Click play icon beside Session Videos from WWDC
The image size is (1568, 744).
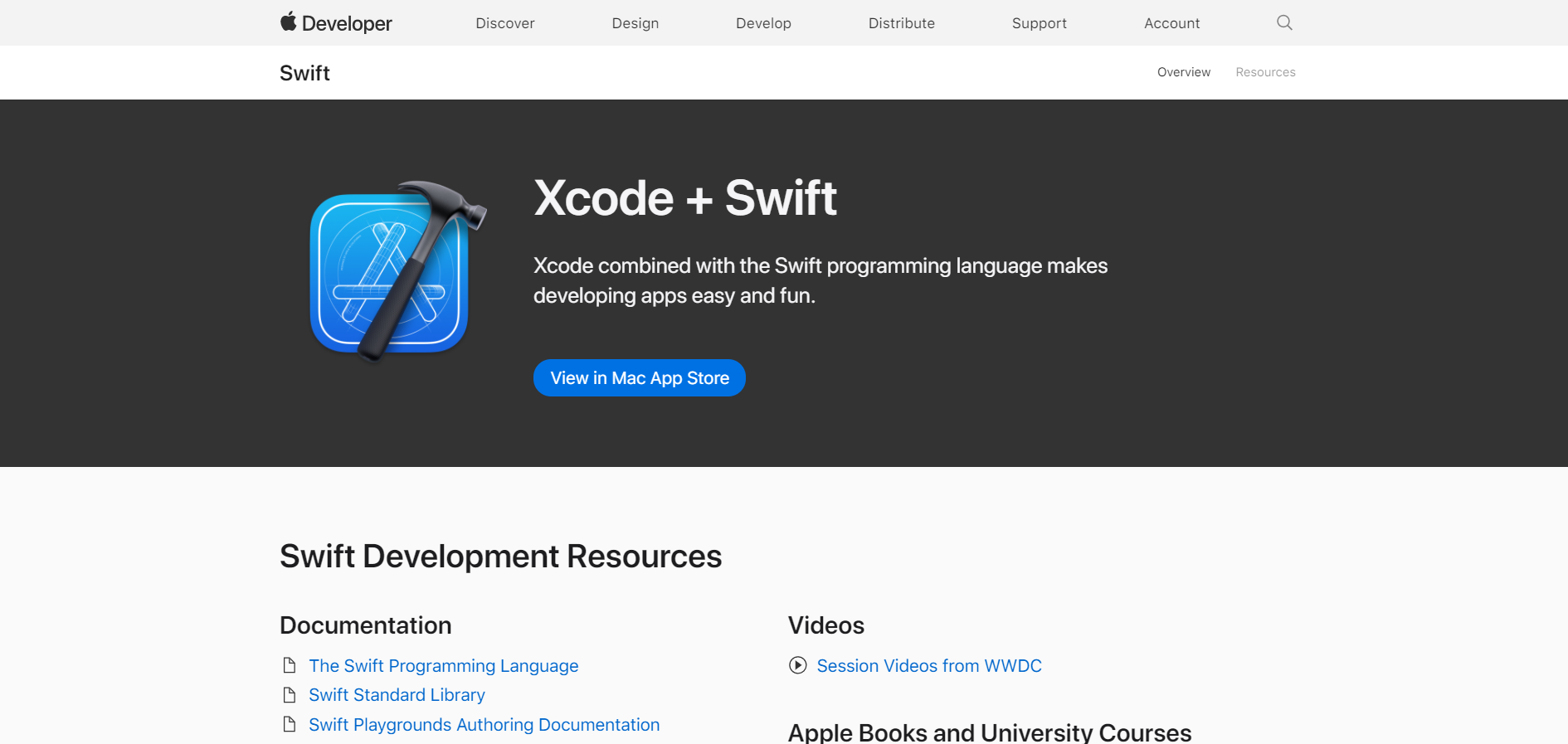[x=797, y=665]
